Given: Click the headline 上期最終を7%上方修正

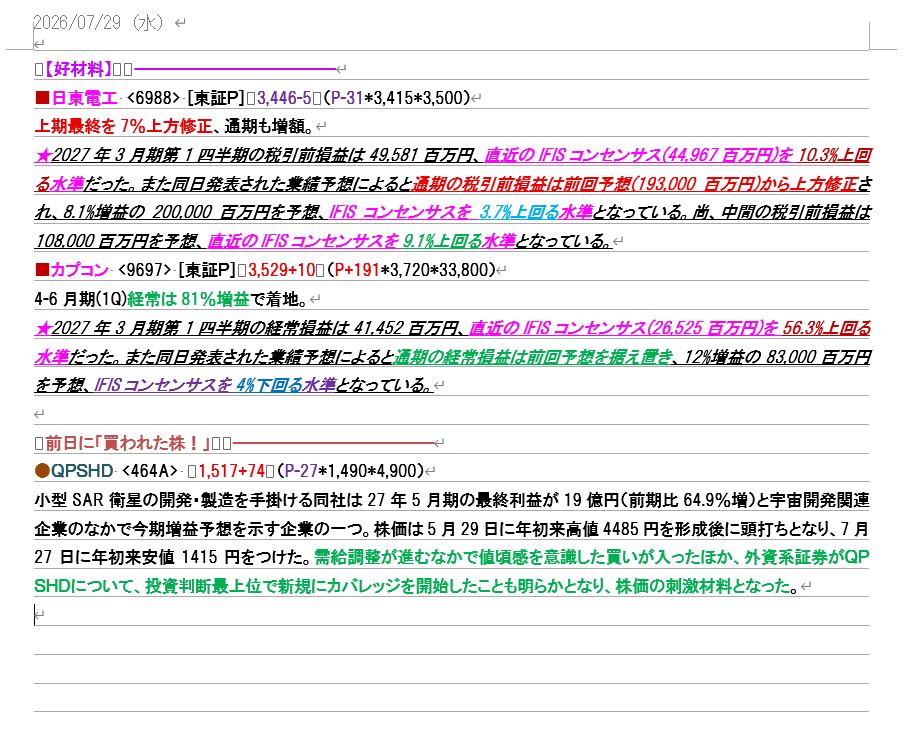Looking at the screenshot, I should point(123,126).
